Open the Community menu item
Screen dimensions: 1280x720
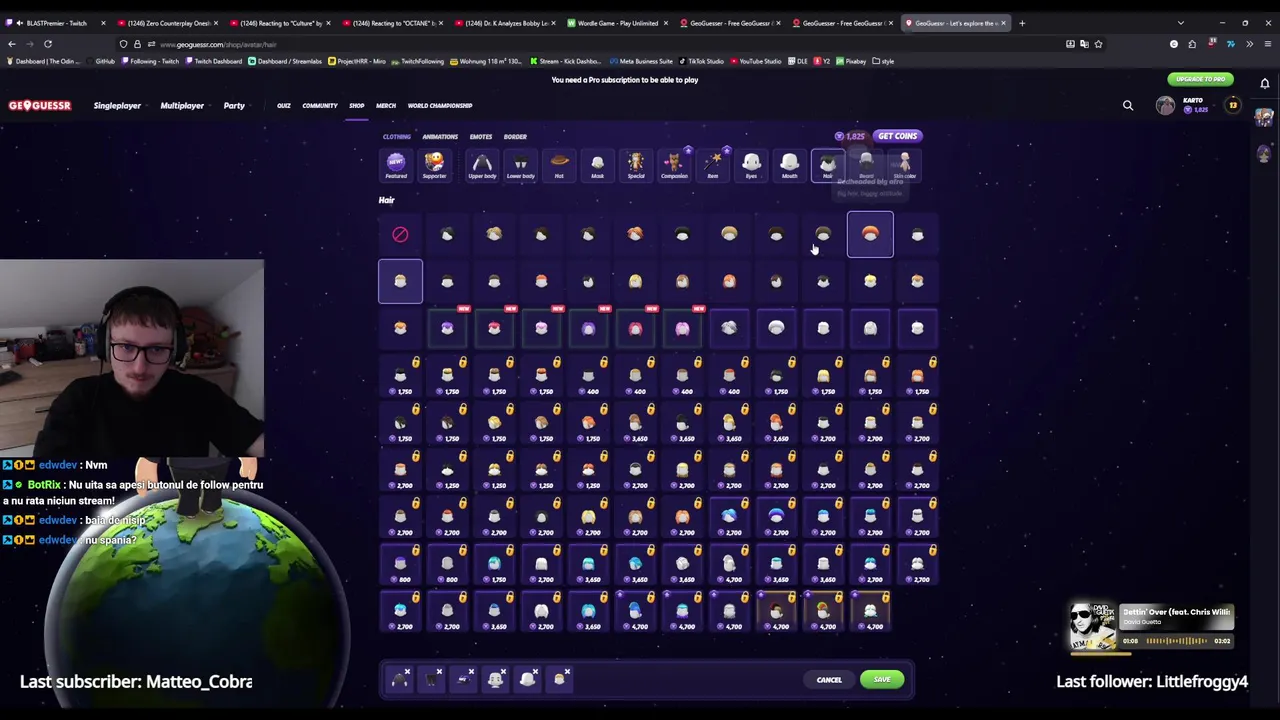[320, 105]
